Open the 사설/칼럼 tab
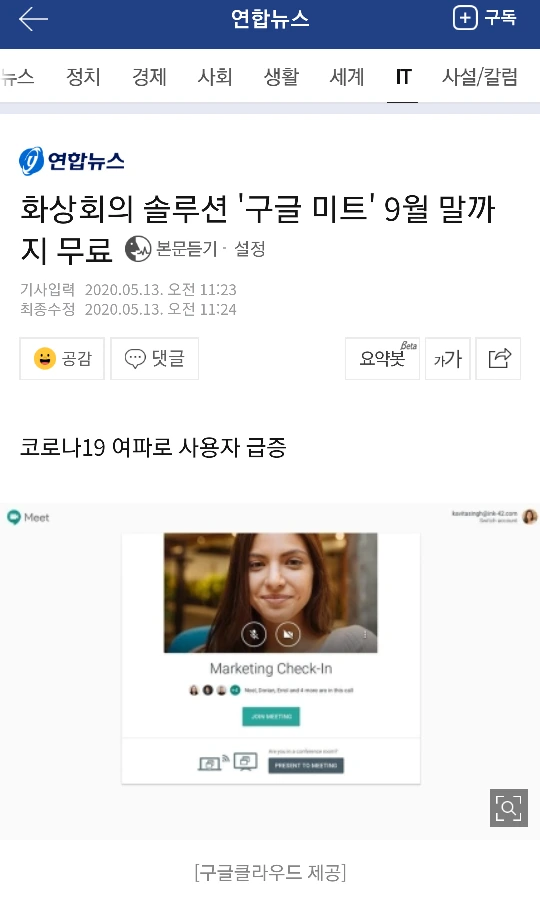This screenshot has width=540, height=913. (x=479, y=77)
